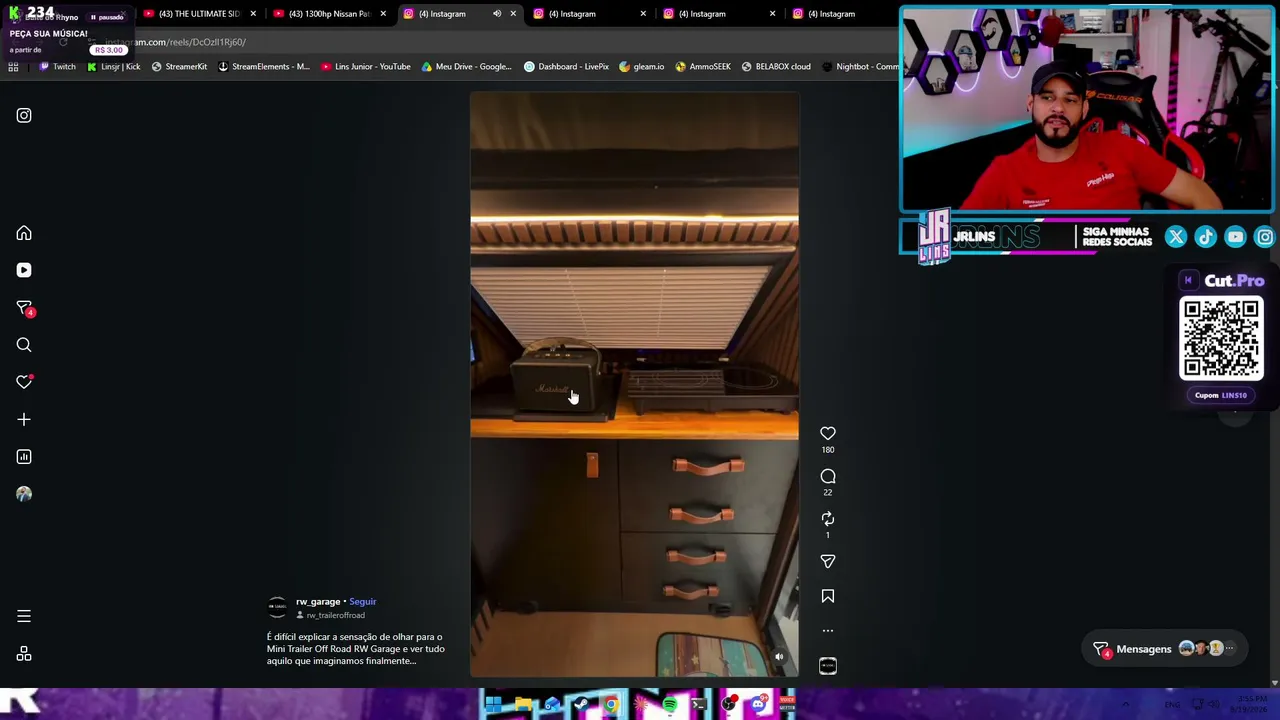Open File Explorer from taskbar
This screenshot has width=1280, height=720.
[522, 705]
